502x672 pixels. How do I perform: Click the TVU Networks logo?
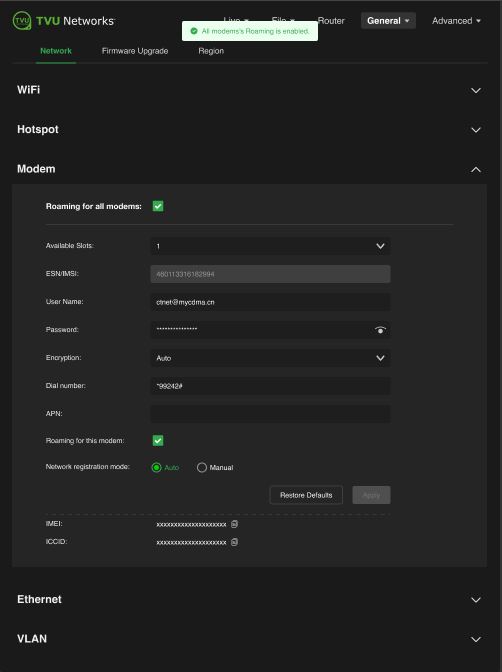(x=63, y=21)
